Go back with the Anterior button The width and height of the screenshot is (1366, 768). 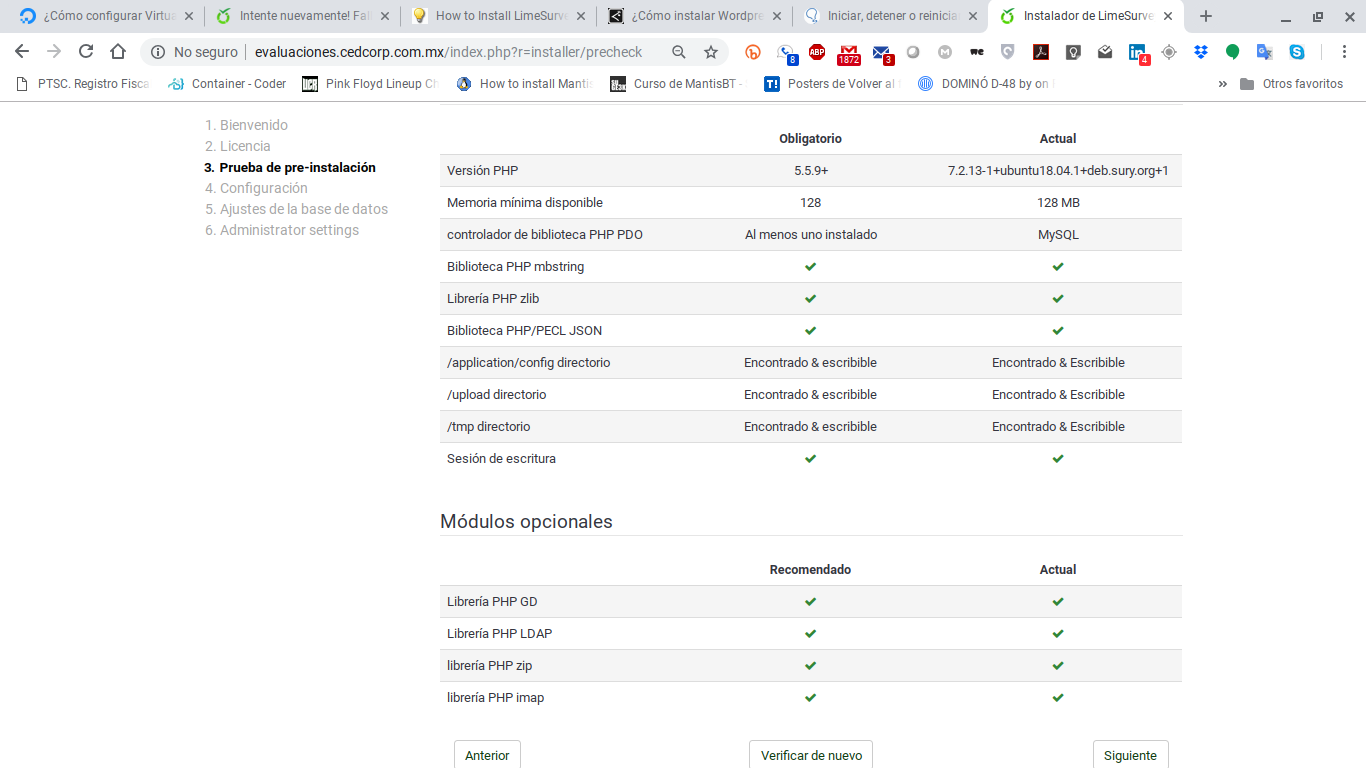pyautogui.click(x=487, y=755)
